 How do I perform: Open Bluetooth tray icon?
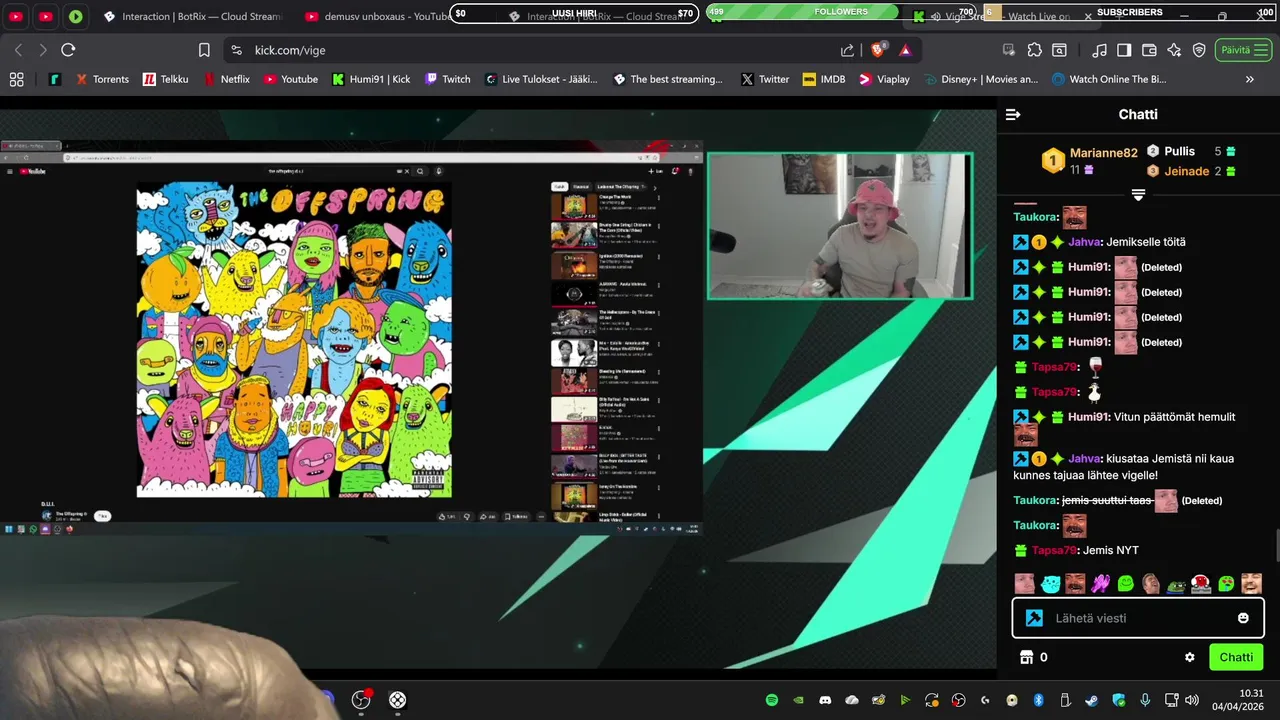coord(1038,700)
